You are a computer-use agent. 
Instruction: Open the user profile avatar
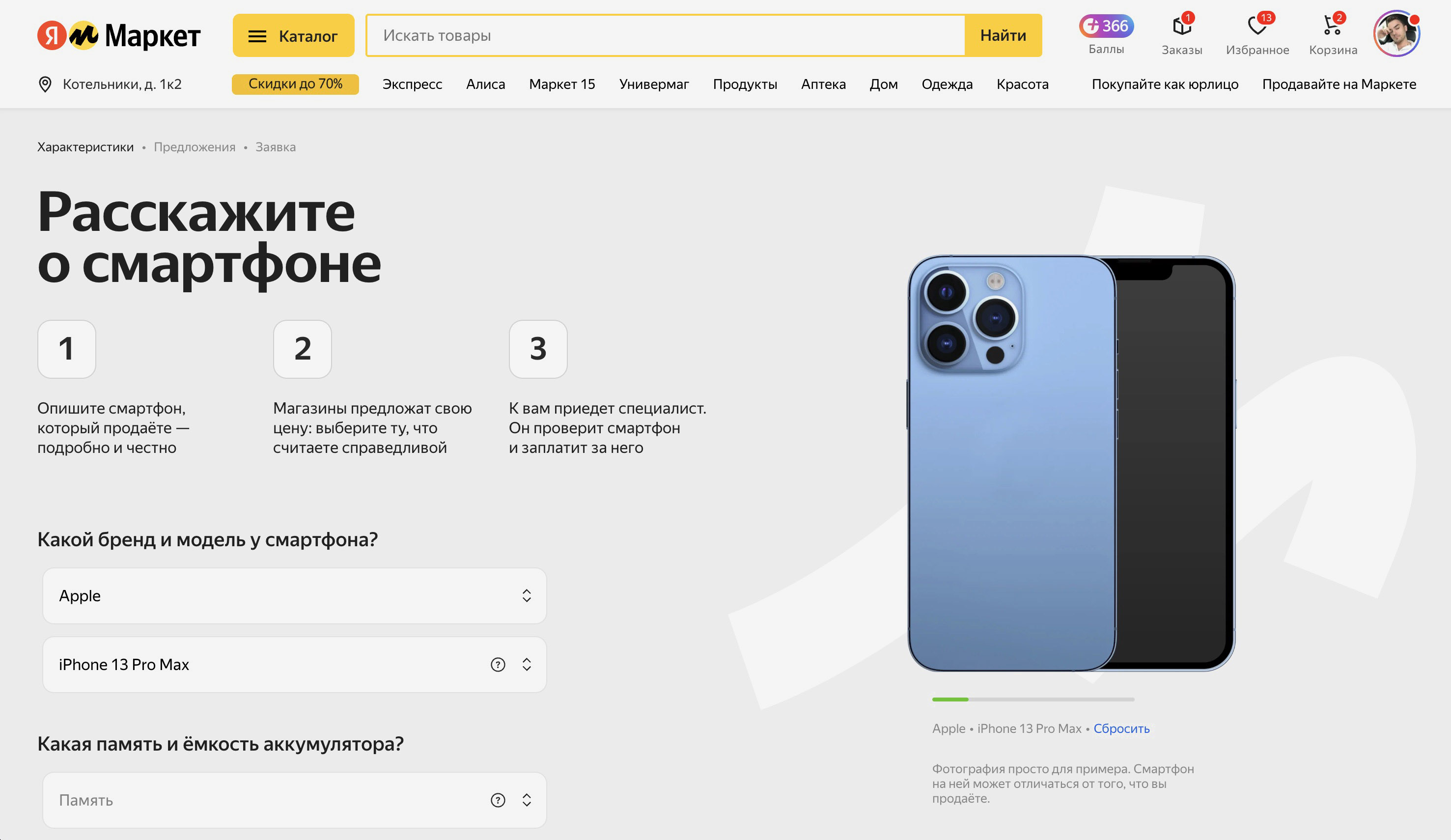click(1396, 33)
